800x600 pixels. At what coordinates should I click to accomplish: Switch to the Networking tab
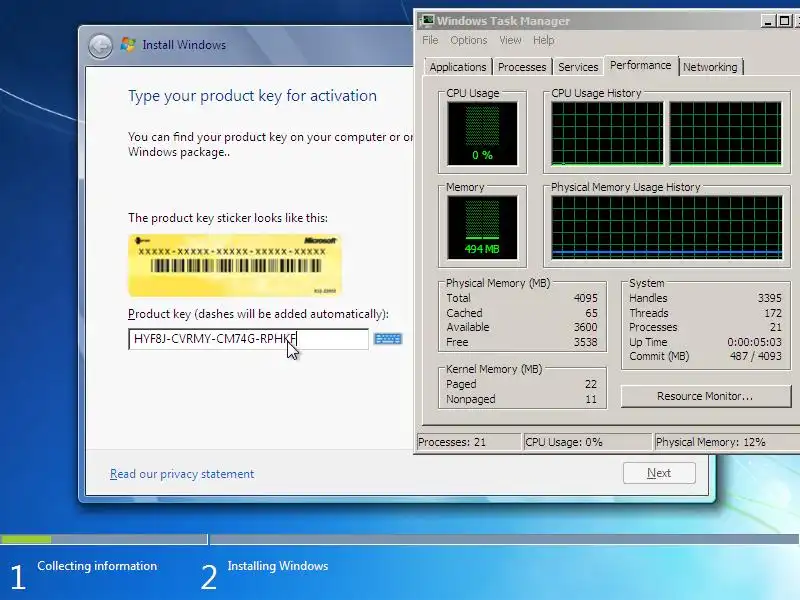tap(710, 67)
